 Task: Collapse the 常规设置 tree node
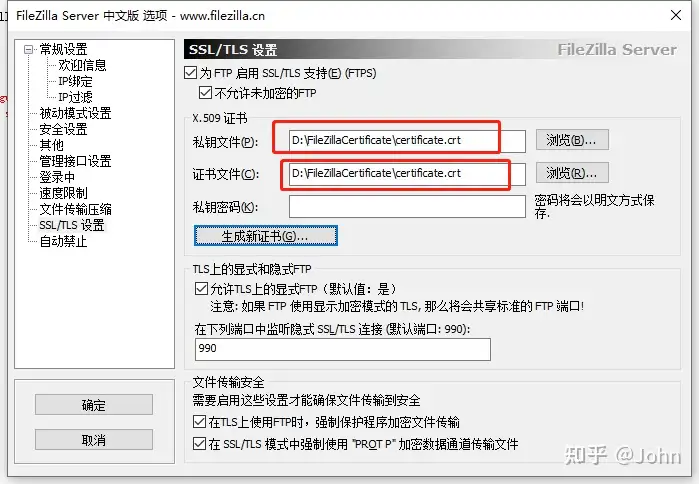29,49
